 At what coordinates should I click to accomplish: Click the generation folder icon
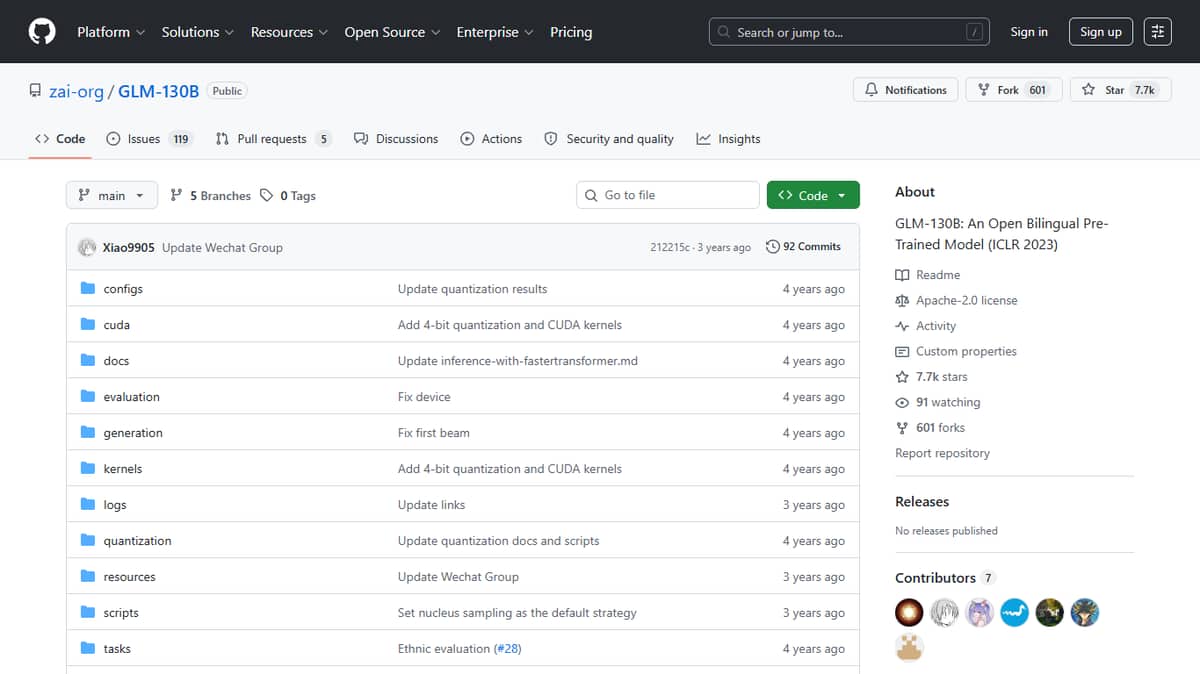(88, 433)
